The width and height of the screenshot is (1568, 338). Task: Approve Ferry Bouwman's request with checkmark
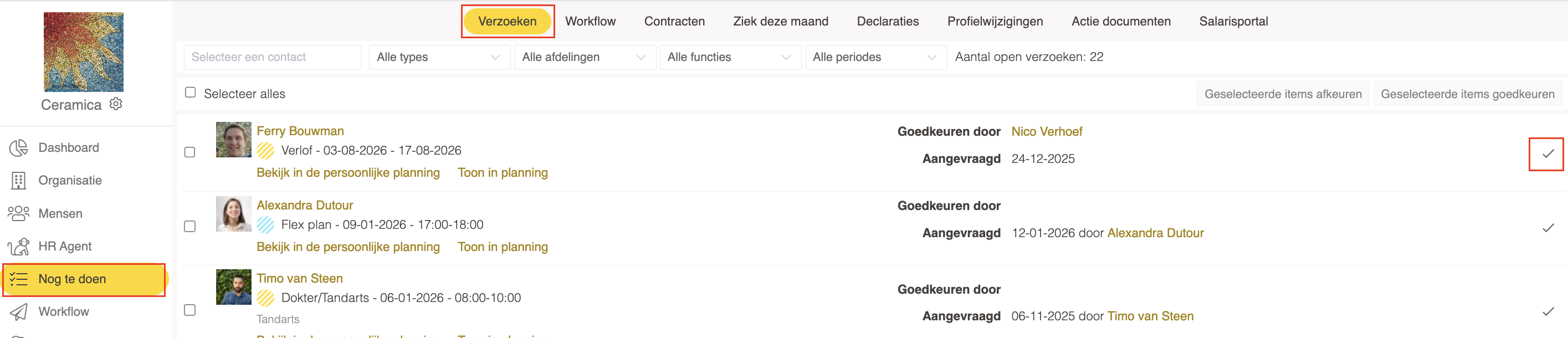[x=1548, y=154]
